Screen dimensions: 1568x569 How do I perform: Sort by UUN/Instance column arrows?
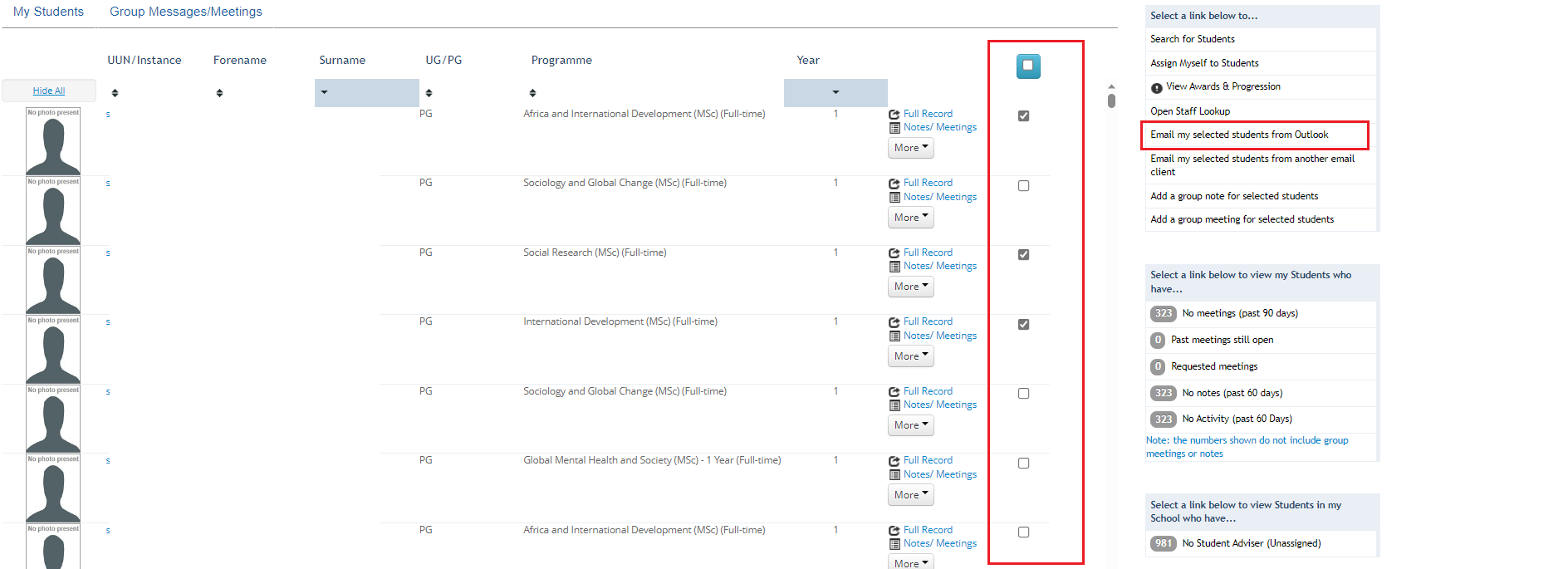115,93
